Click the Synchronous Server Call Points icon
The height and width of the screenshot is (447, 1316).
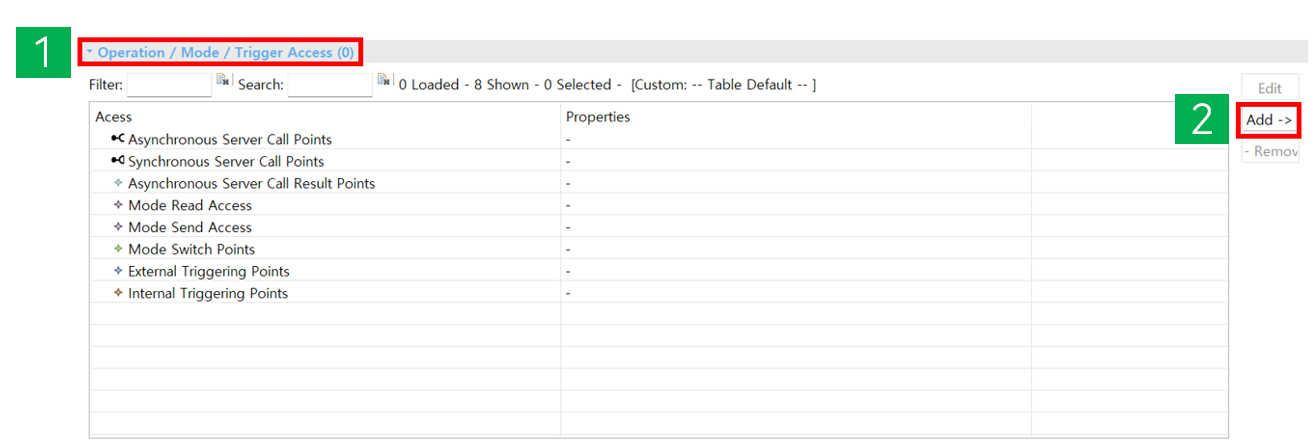(x=118, y=161)
